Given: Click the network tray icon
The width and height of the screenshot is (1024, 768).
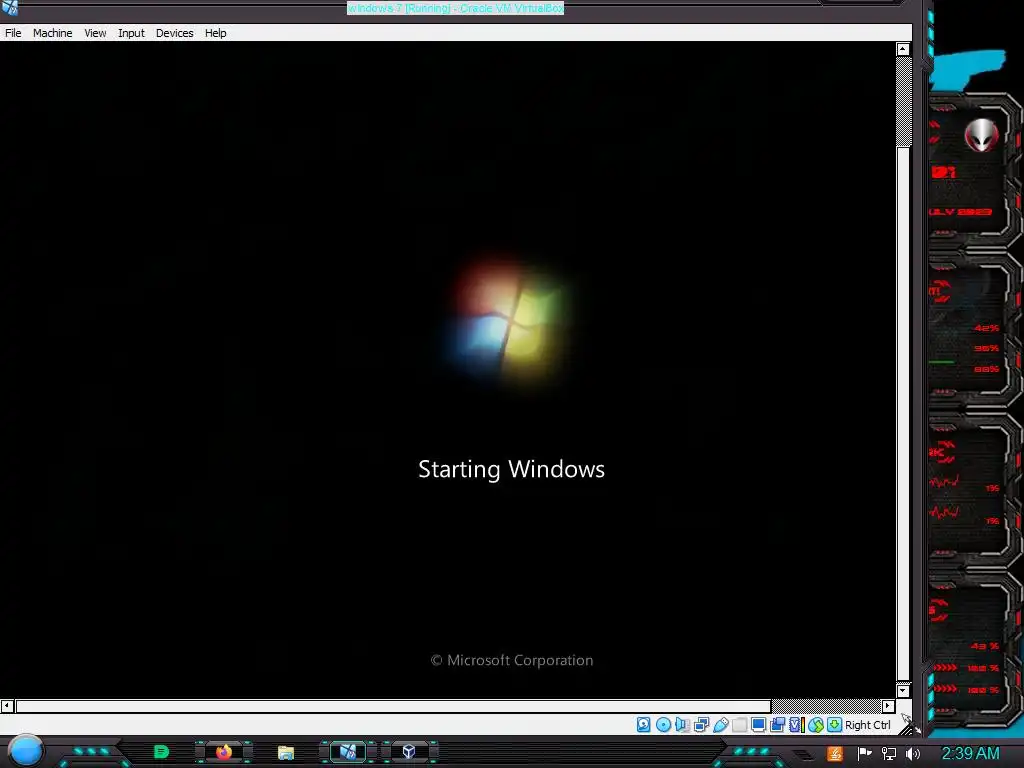Looking at the screenshot, I should [888, 754].
